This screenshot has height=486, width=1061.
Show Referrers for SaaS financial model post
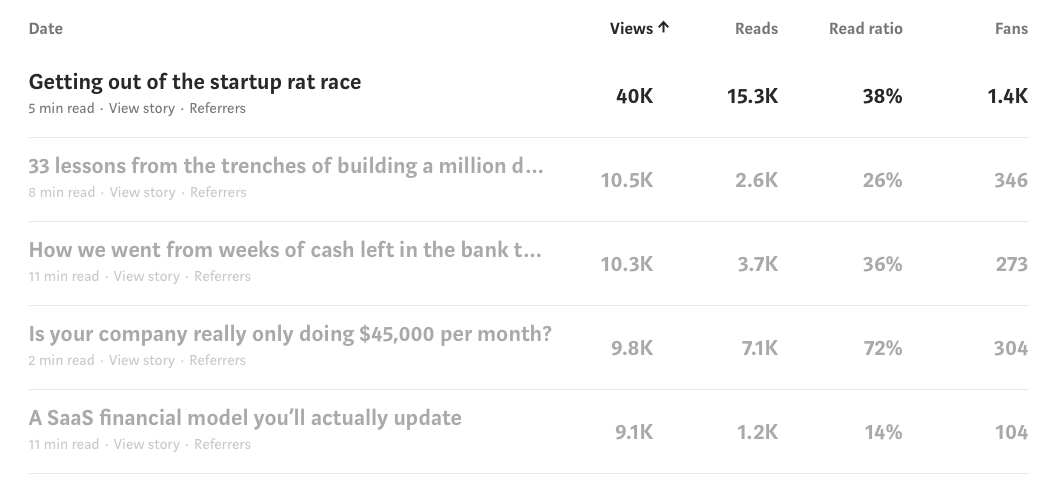[222, 444]
